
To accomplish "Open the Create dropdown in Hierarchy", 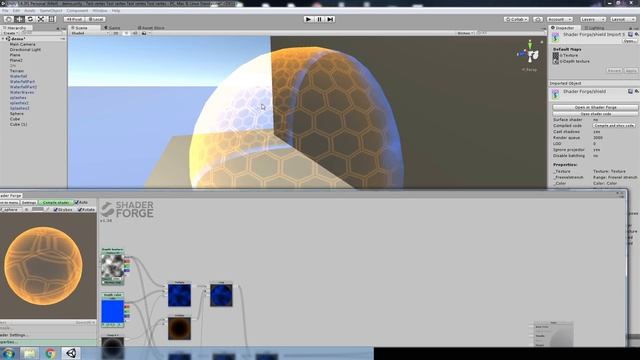I will pyautogui.click(x=11, y=33).
